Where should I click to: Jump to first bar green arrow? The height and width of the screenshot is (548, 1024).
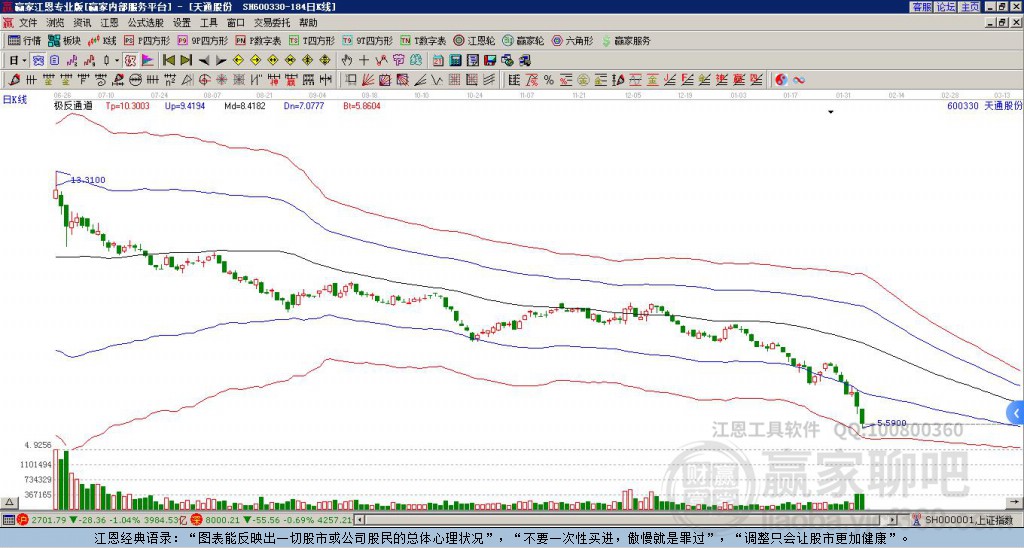(168, 61)
